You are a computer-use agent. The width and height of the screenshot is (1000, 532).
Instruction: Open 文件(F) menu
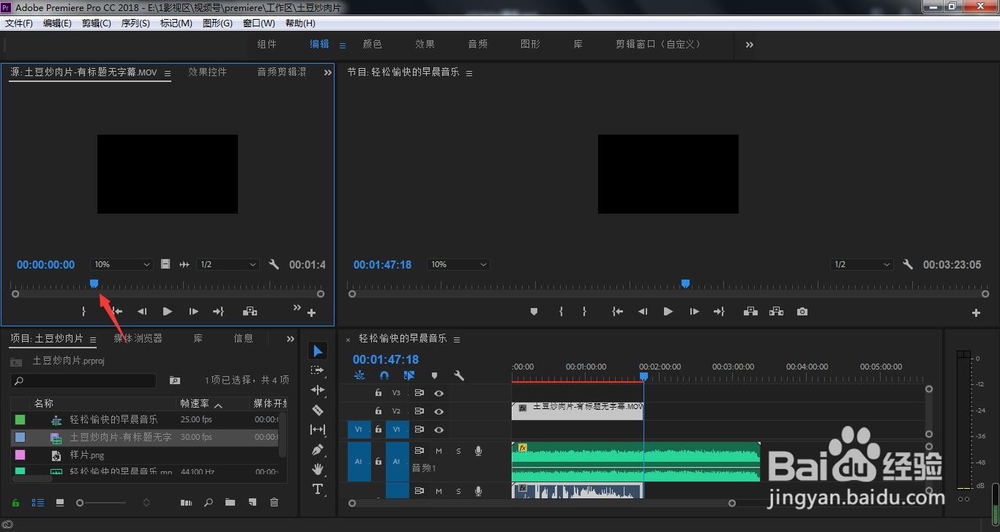[18, 23]
